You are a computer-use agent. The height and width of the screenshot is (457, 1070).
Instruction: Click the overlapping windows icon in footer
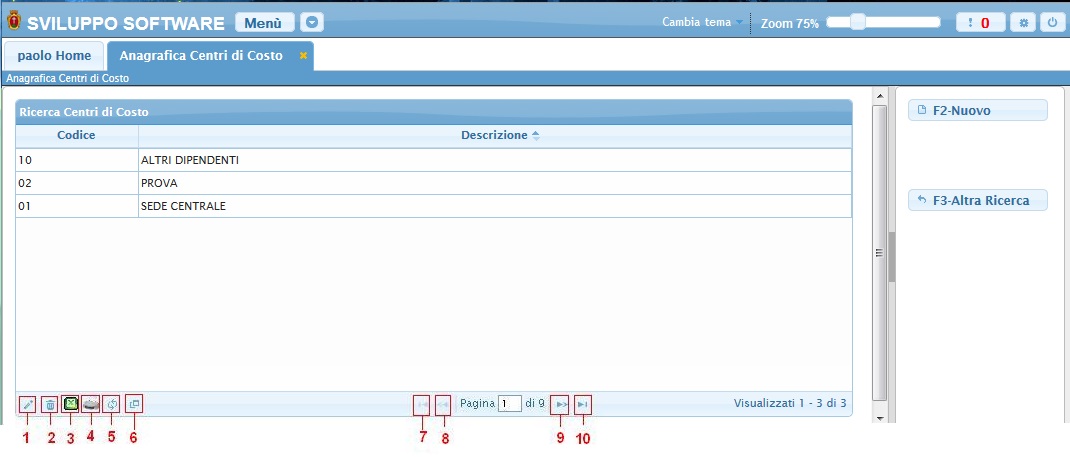134,404
